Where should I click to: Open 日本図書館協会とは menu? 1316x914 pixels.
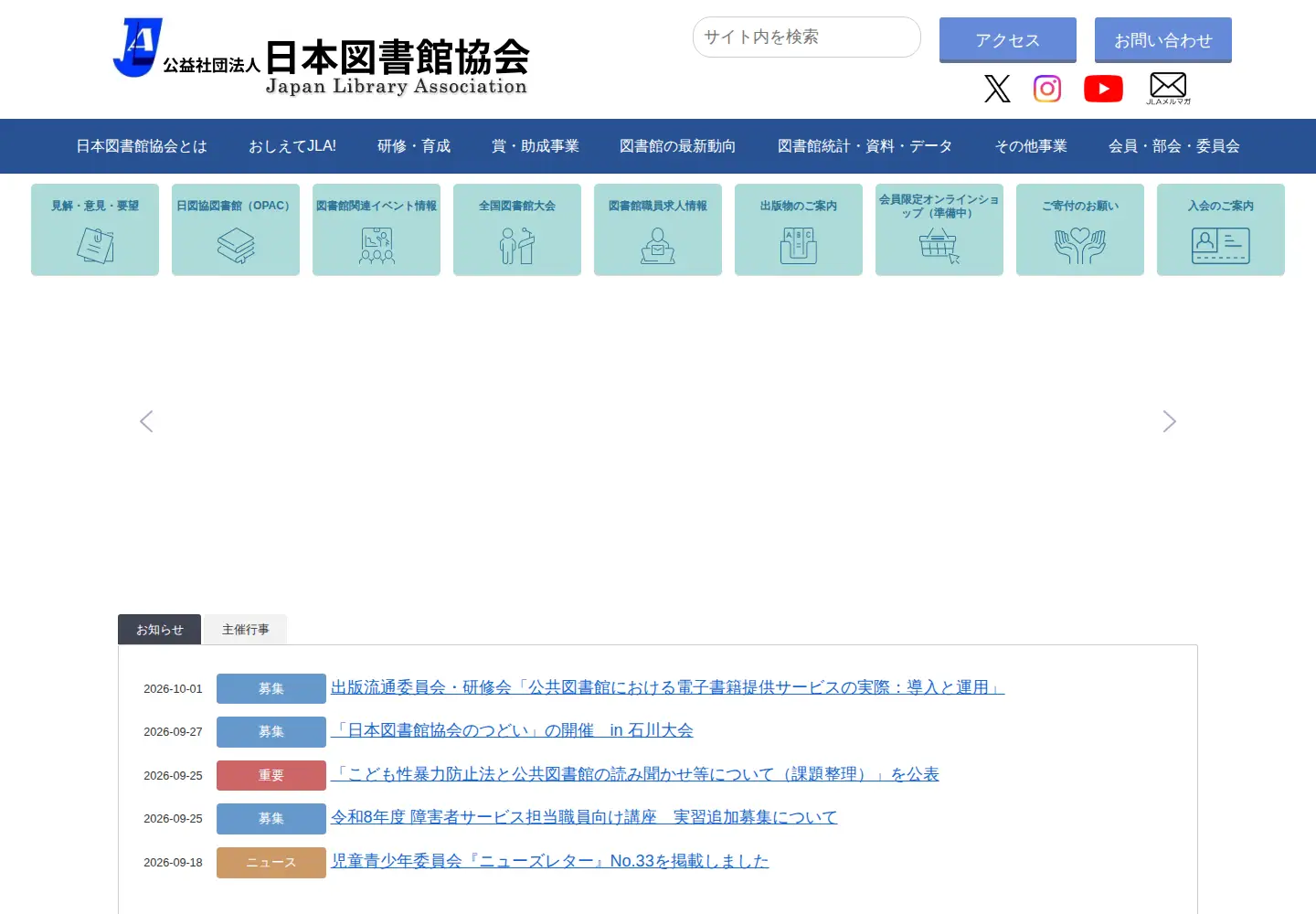click(142, 146)
